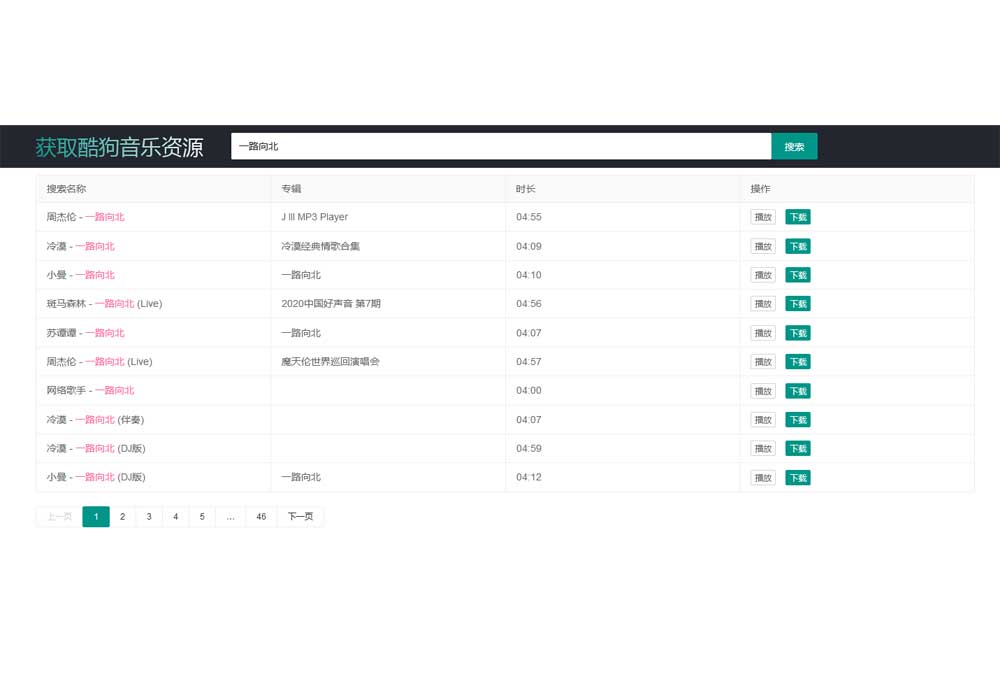Play 冷漠 - 一路向北 (DJ版)
This screenshot has height=693, width=1000.
click(x=763, y=449)
